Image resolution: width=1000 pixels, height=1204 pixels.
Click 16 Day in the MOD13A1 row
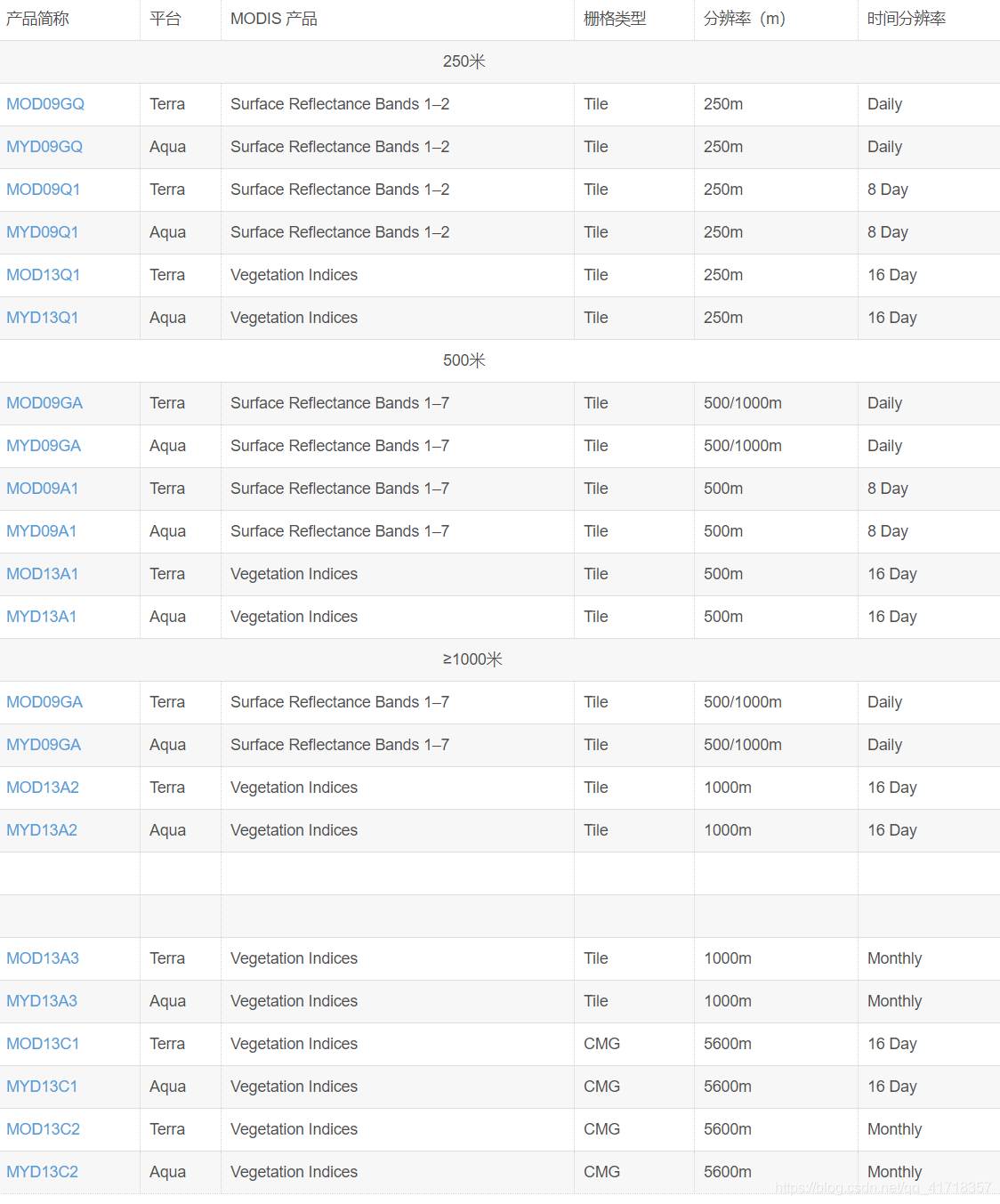pyautogui.click(x=892, y=574)
